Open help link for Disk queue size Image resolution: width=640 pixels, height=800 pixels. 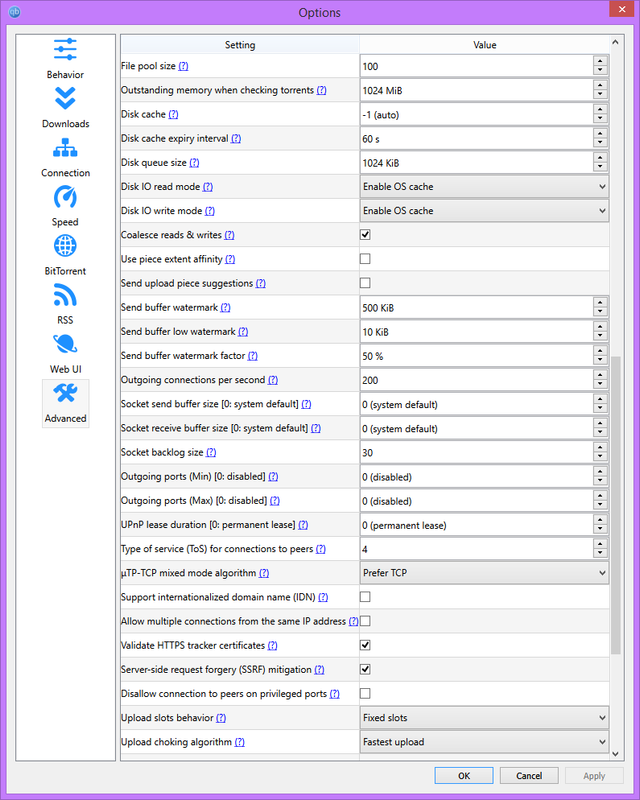pos(194,162)
